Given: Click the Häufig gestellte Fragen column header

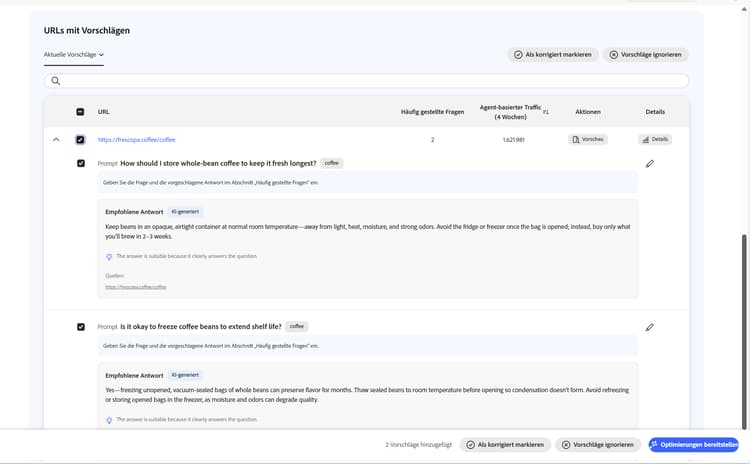Looking at the screenshot, I should 432,112.
